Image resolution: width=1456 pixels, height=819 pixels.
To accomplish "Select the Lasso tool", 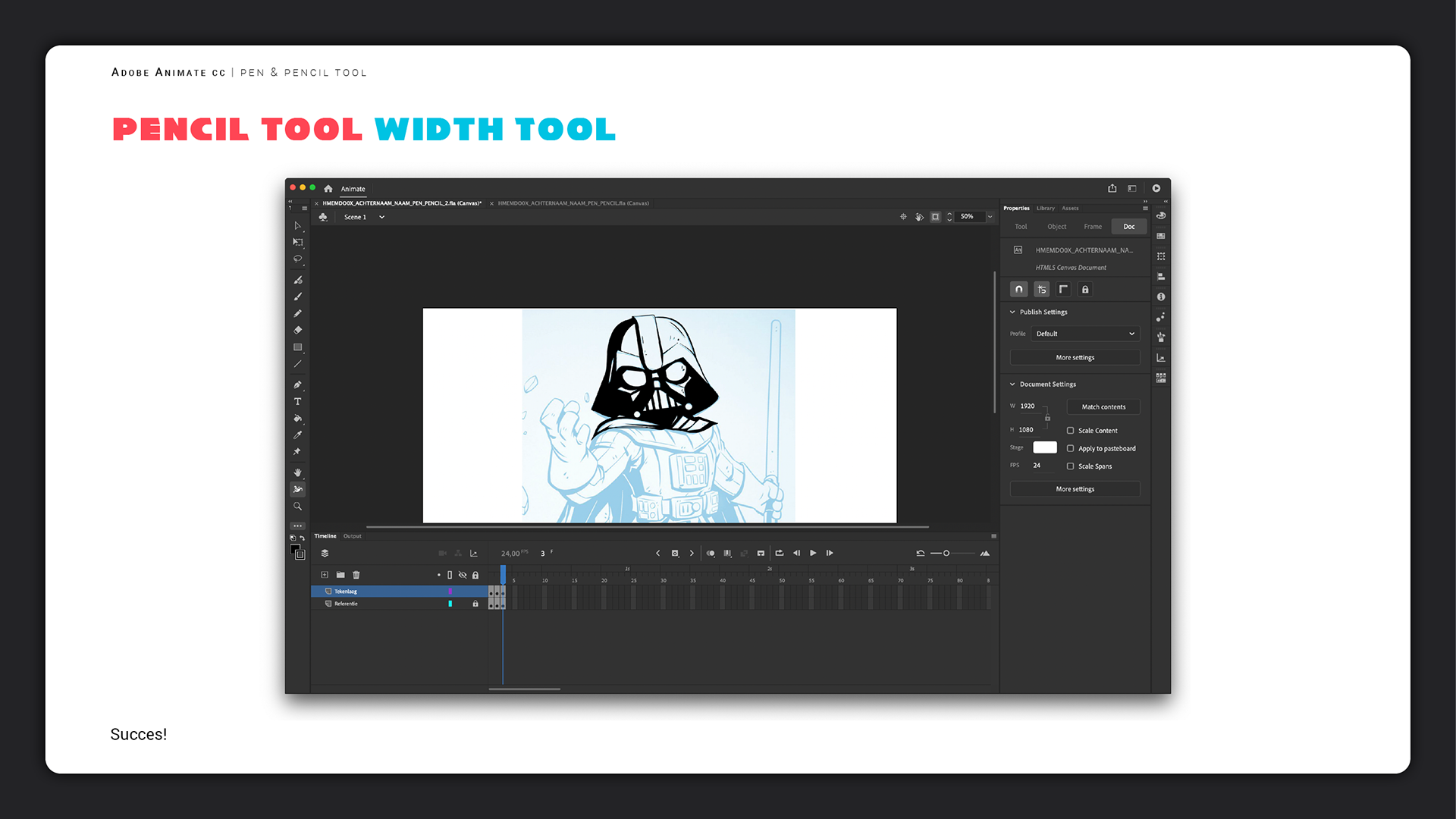I will (297, 259).
